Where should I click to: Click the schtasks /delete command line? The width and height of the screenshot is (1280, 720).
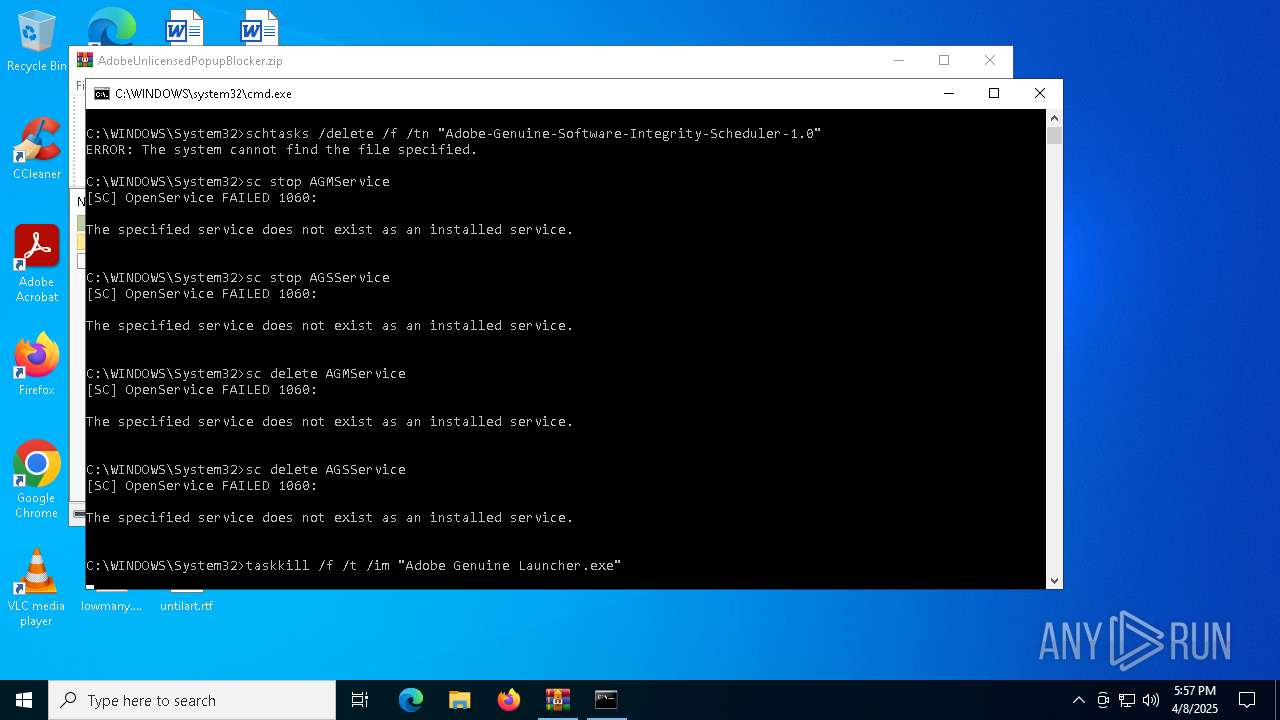pyautogui.click(x=454, y=134)
